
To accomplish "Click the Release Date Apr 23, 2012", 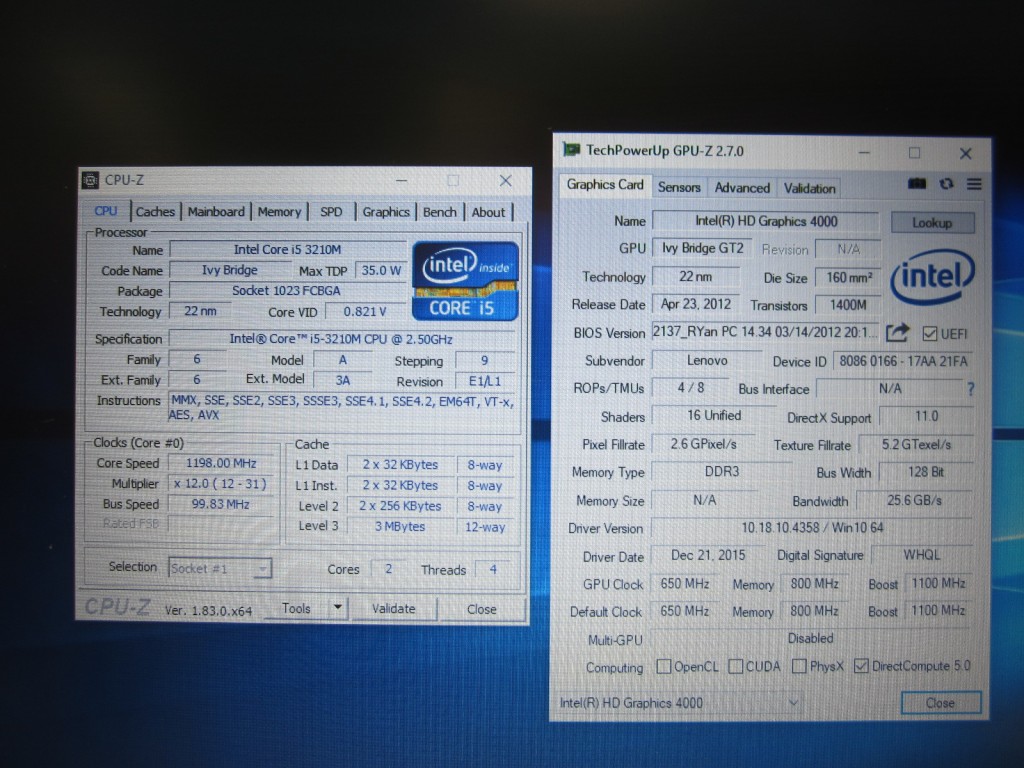I will (x=696, y=304).
